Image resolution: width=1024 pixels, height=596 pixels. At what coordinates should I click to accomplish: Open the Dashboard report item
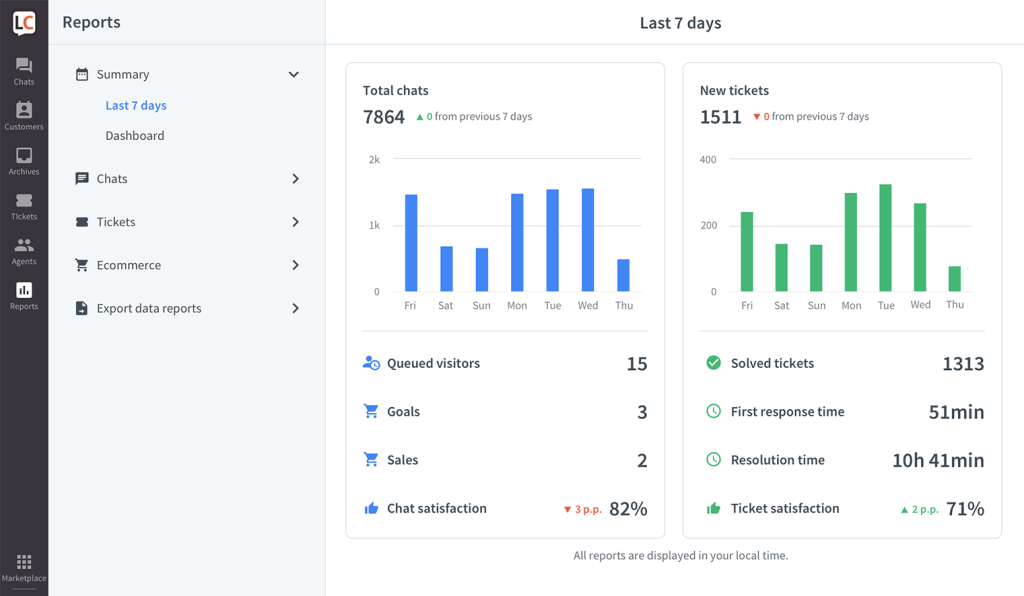(x=135, y=136)
